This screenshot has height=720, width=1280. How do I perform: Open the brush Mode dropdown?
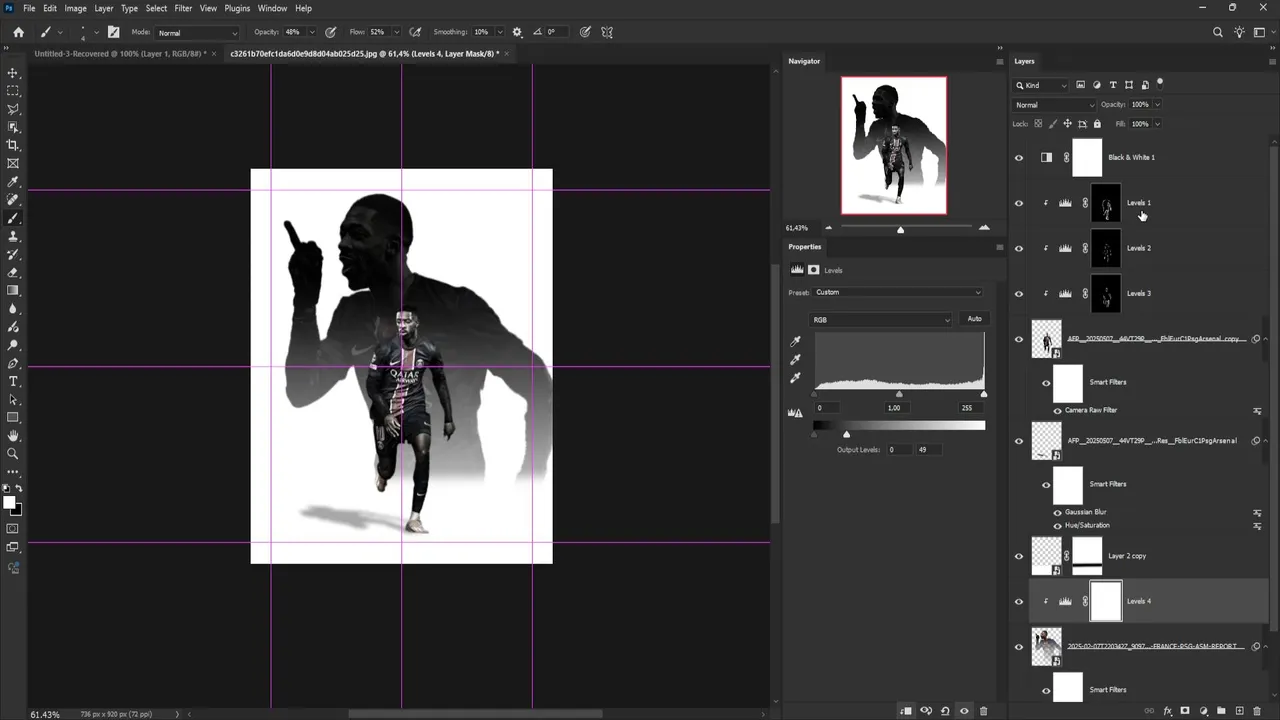tap(198, 32)
